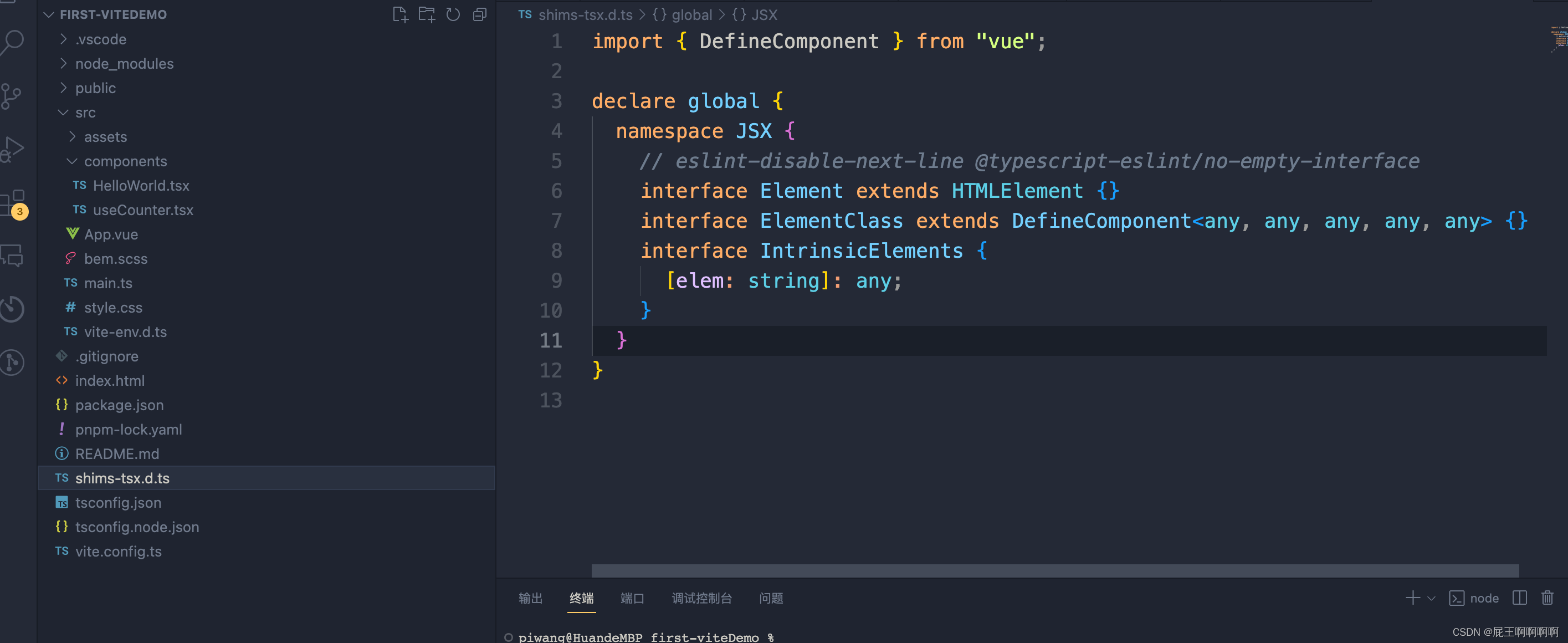Image resolution: width=1568 pixels, height=643 pixels.
Task: Add a new terminal with plus icon
Action: coord(1412,598)
